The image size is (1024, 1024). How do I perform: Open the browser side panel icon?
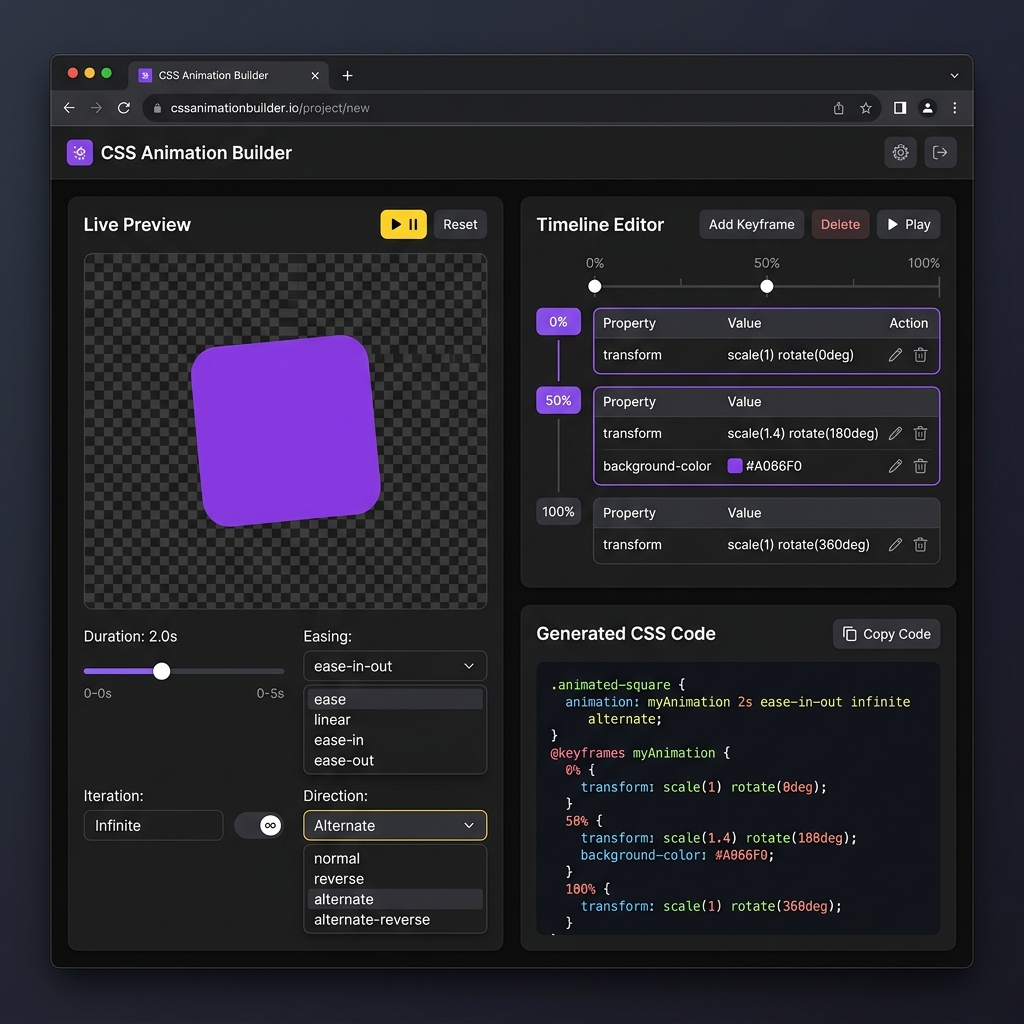pyautogui.click(x=899, y=108)
